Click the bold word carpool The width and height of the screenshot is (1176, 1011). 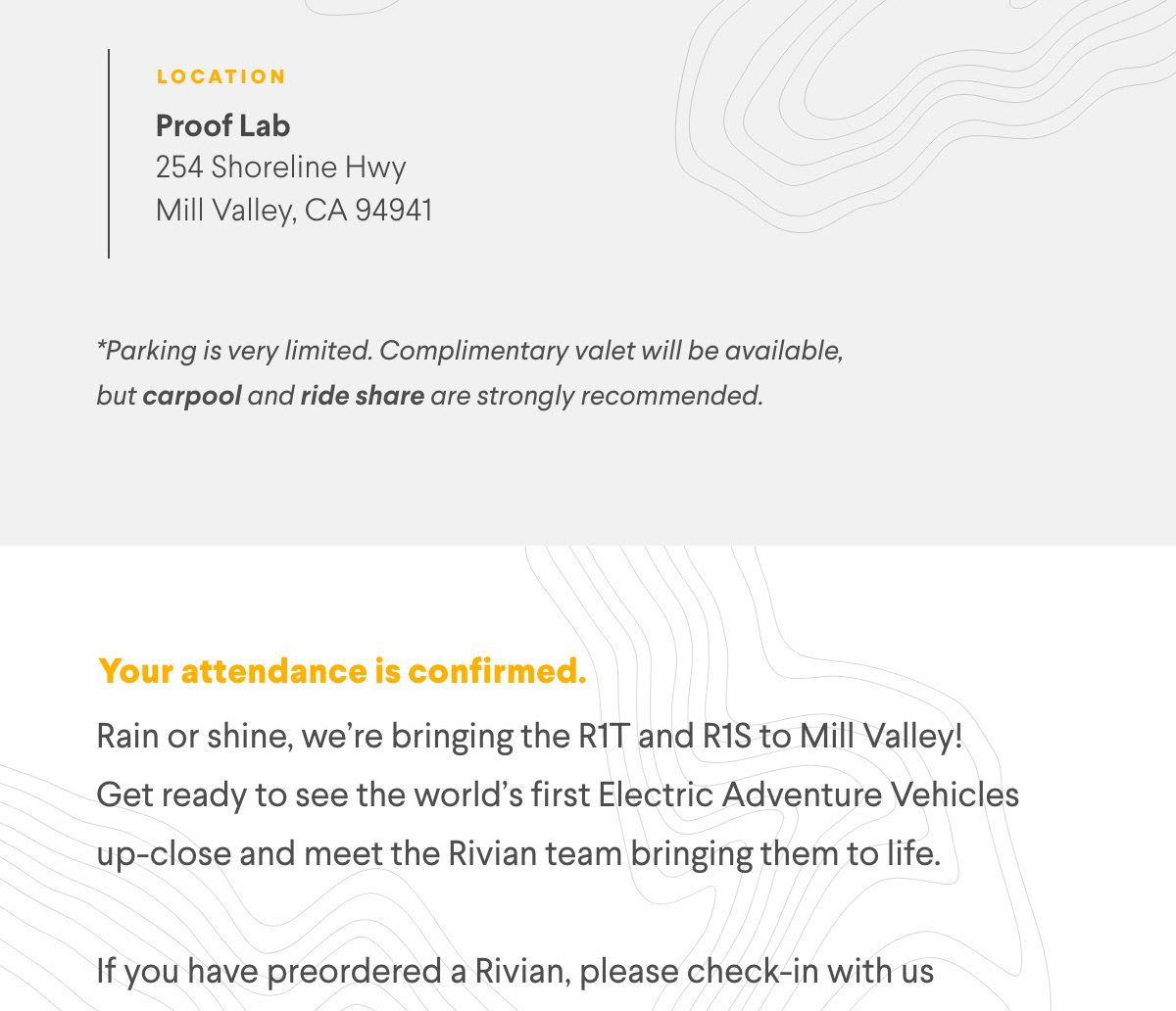[x=192, y=396]
